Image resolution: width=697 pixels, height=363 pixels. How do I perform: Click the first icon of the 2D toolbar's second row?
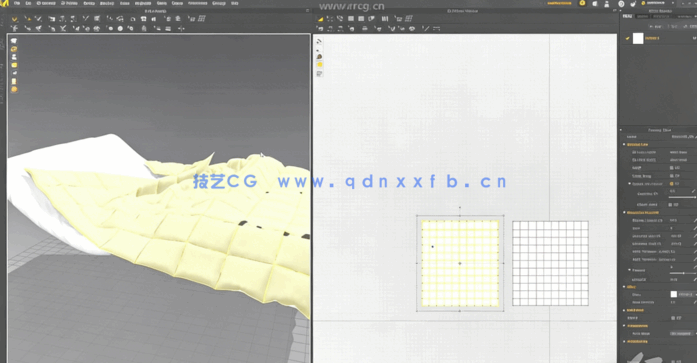coord(320,28)
